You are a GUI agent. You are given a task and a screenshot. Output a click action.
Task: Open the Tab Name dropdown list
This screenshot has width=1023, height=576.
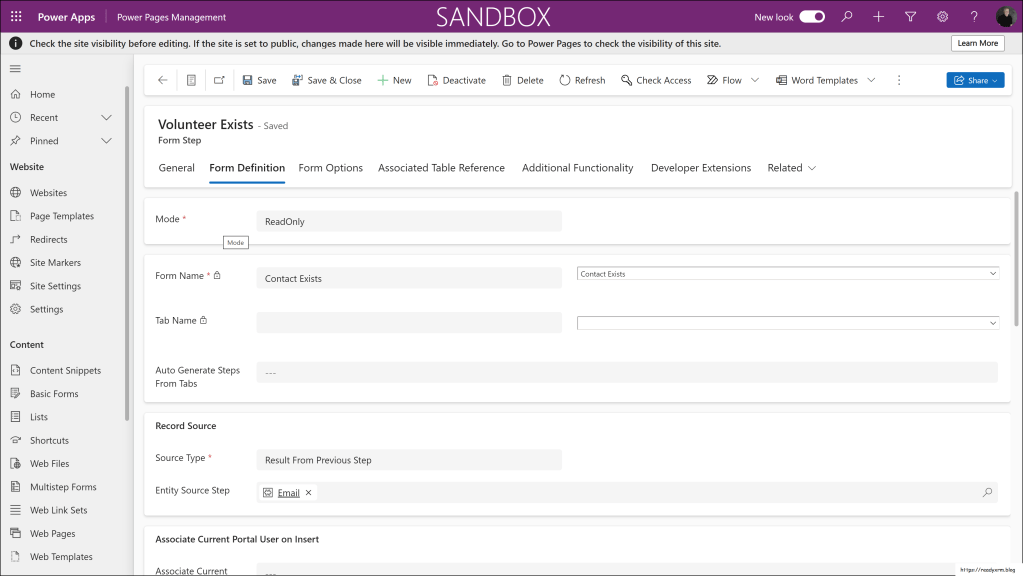[x=992, y=323]
